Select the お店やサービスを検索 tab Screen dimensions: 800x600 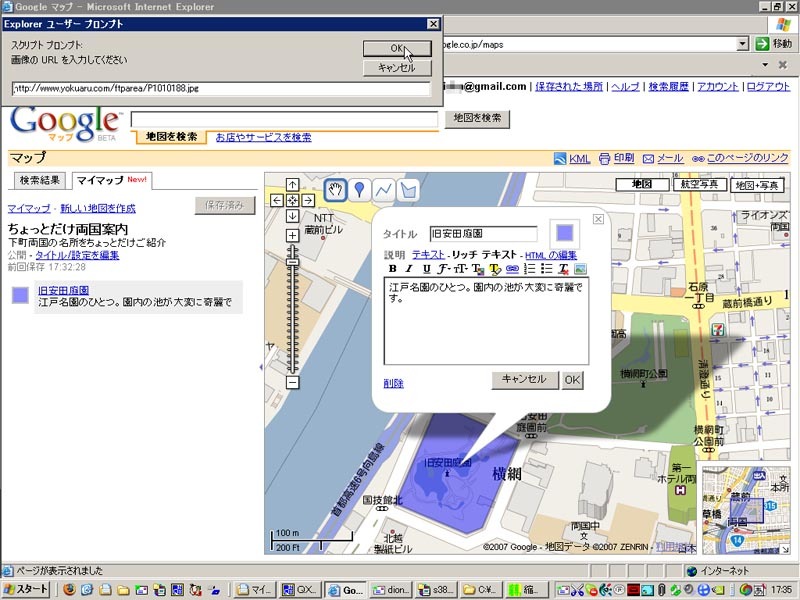263,137
